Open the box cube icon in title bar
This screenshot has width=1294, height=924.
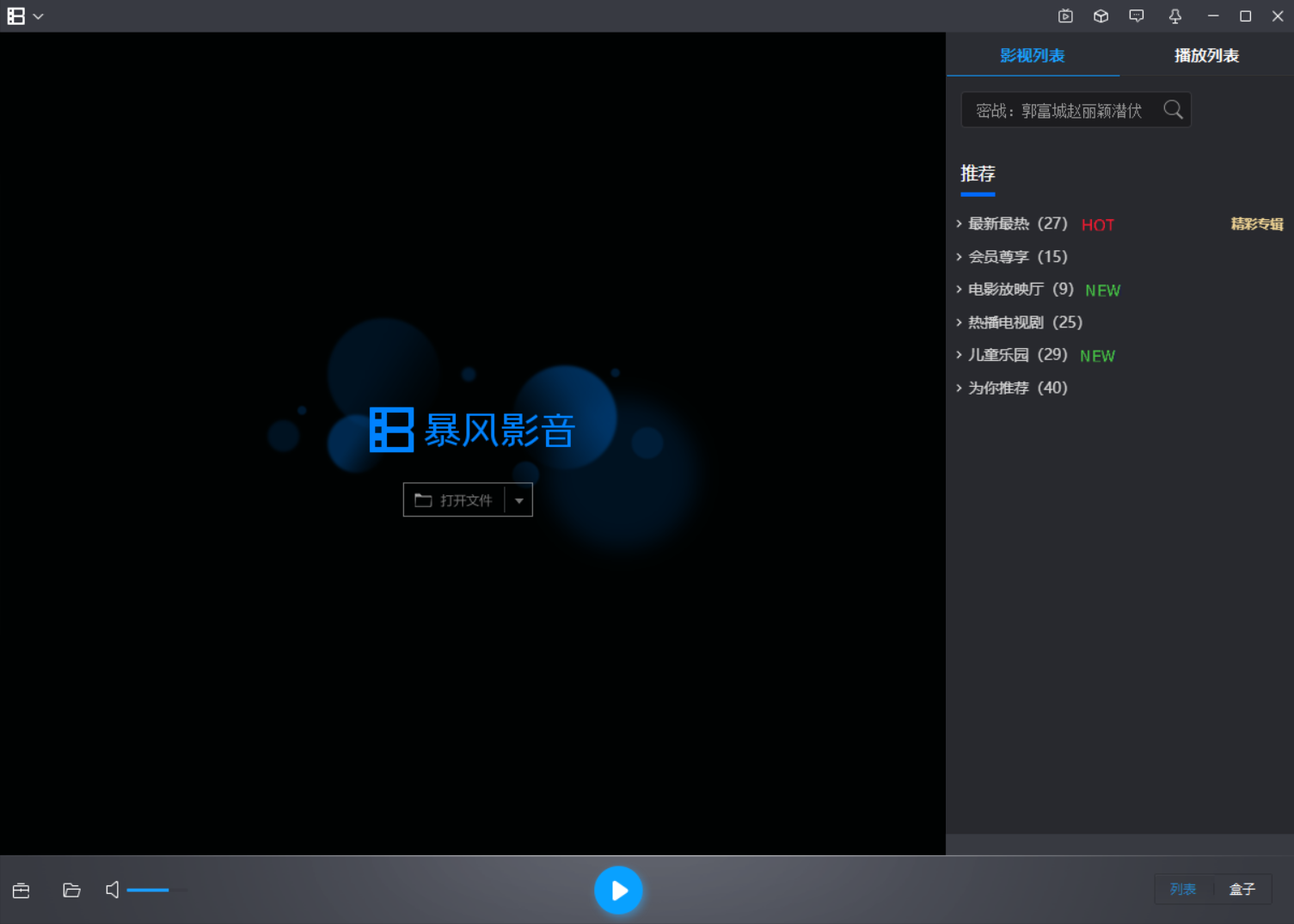[1101, 16]
